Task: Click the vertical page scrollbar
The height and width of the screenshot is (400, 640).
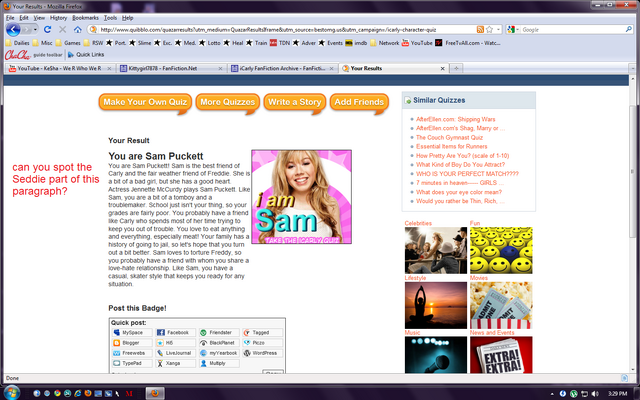Action: pos(632,171)
